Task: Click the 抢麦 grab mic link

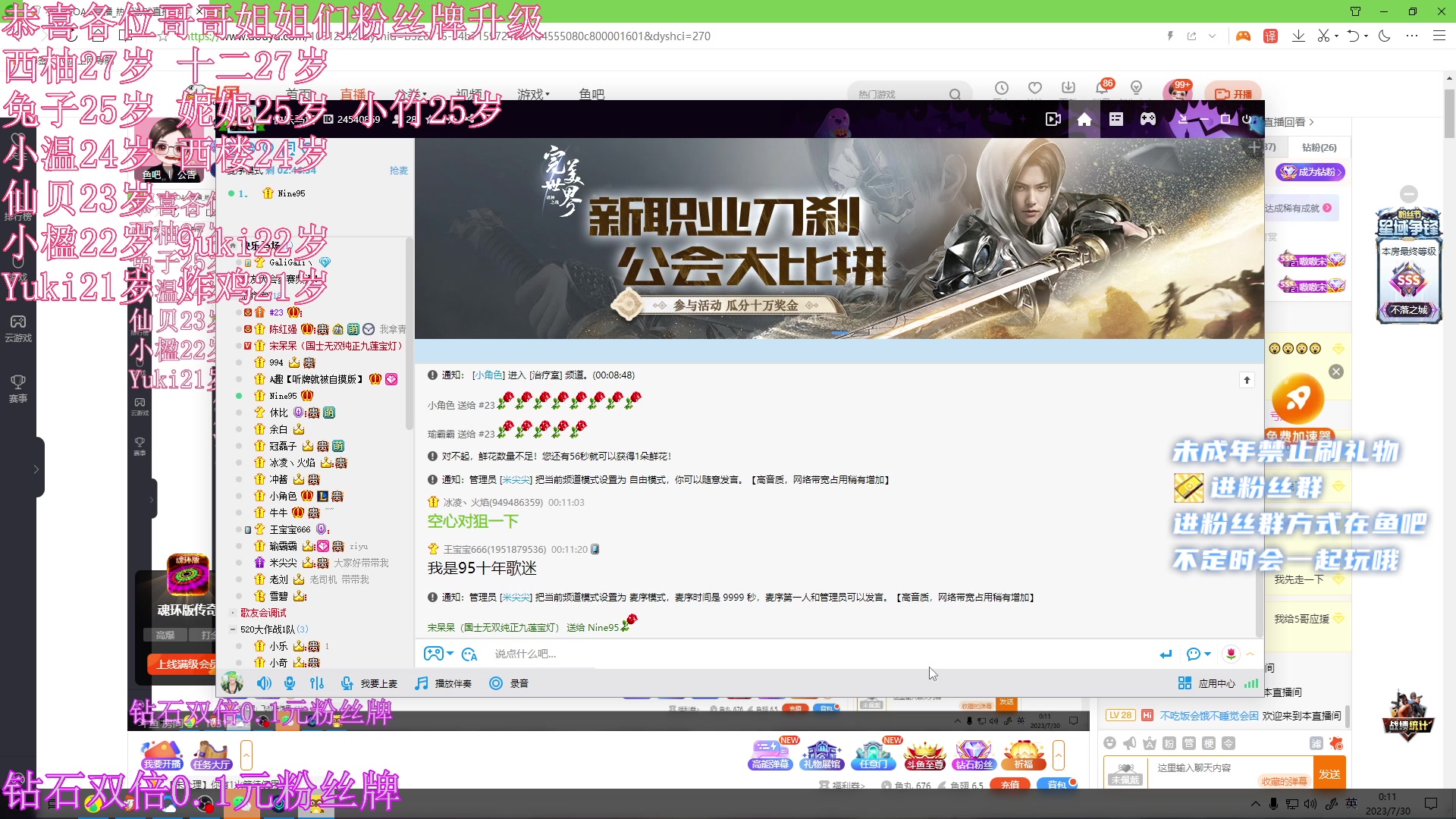Action: [x=398, y=171]
